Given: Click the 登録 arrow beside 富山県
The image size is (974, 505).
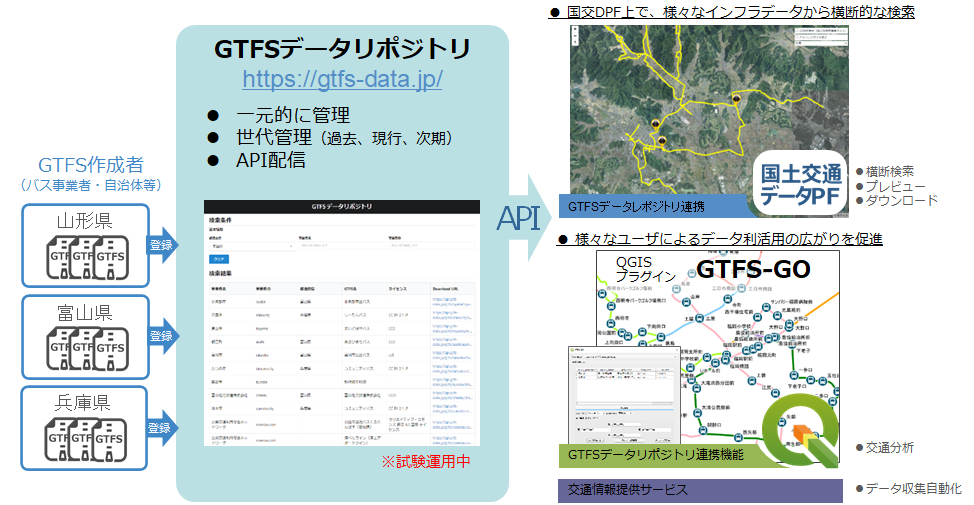Looking at the screenshot, I should (x=162, y=336).
